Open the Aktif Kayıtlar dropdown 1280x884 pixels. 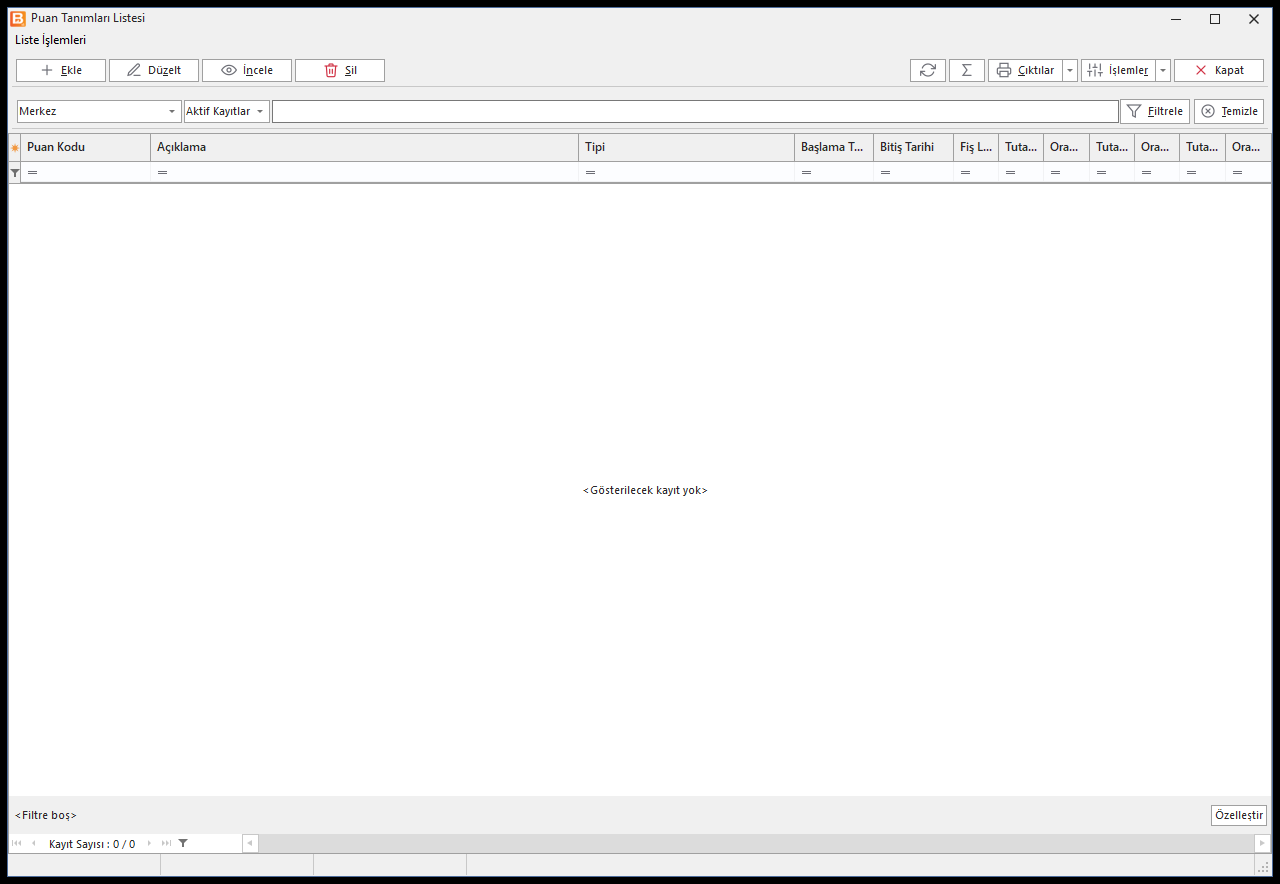tap(227, 111)
